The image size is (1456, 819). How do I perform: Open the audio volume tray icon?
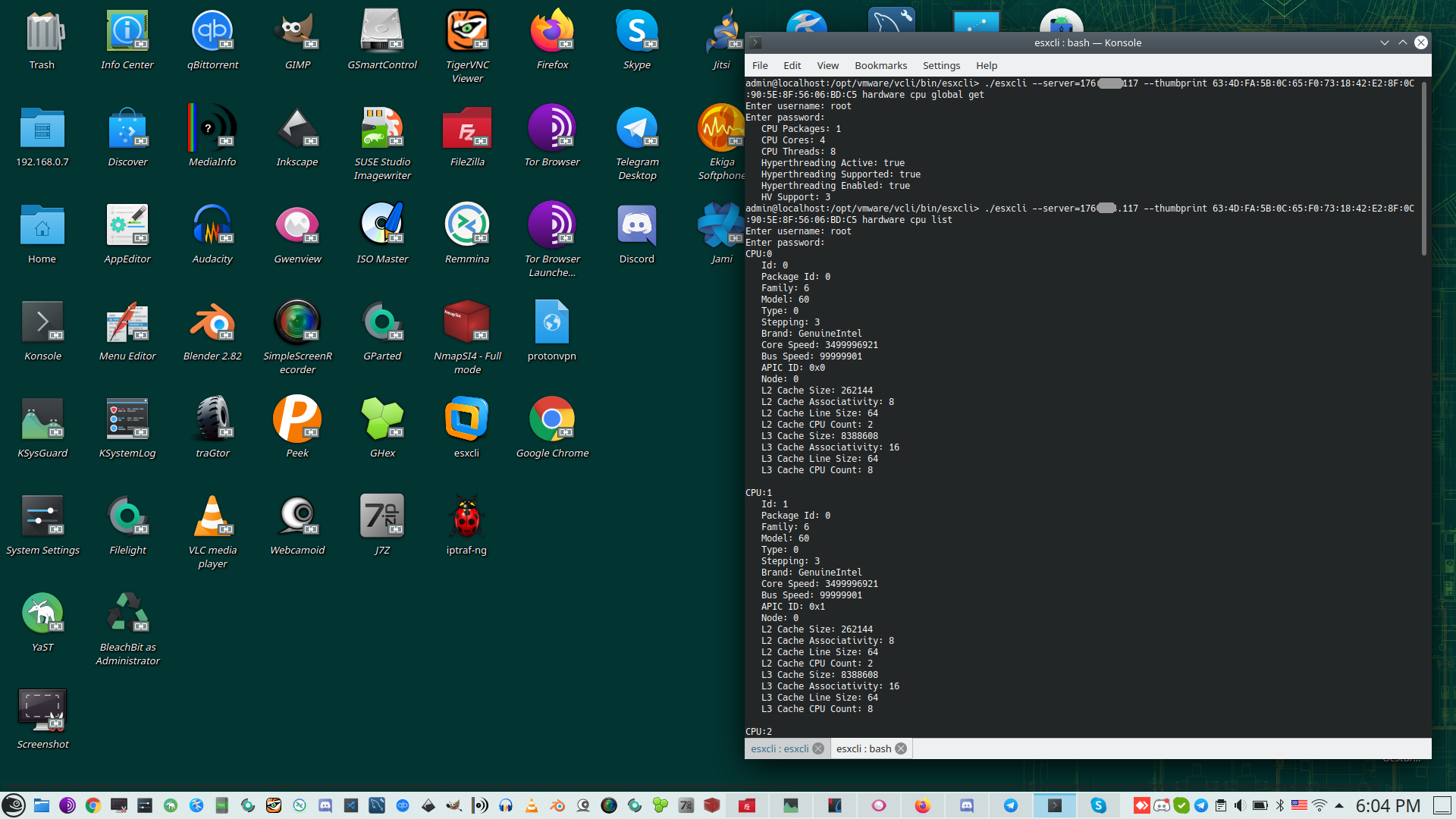coord(1240,805)
